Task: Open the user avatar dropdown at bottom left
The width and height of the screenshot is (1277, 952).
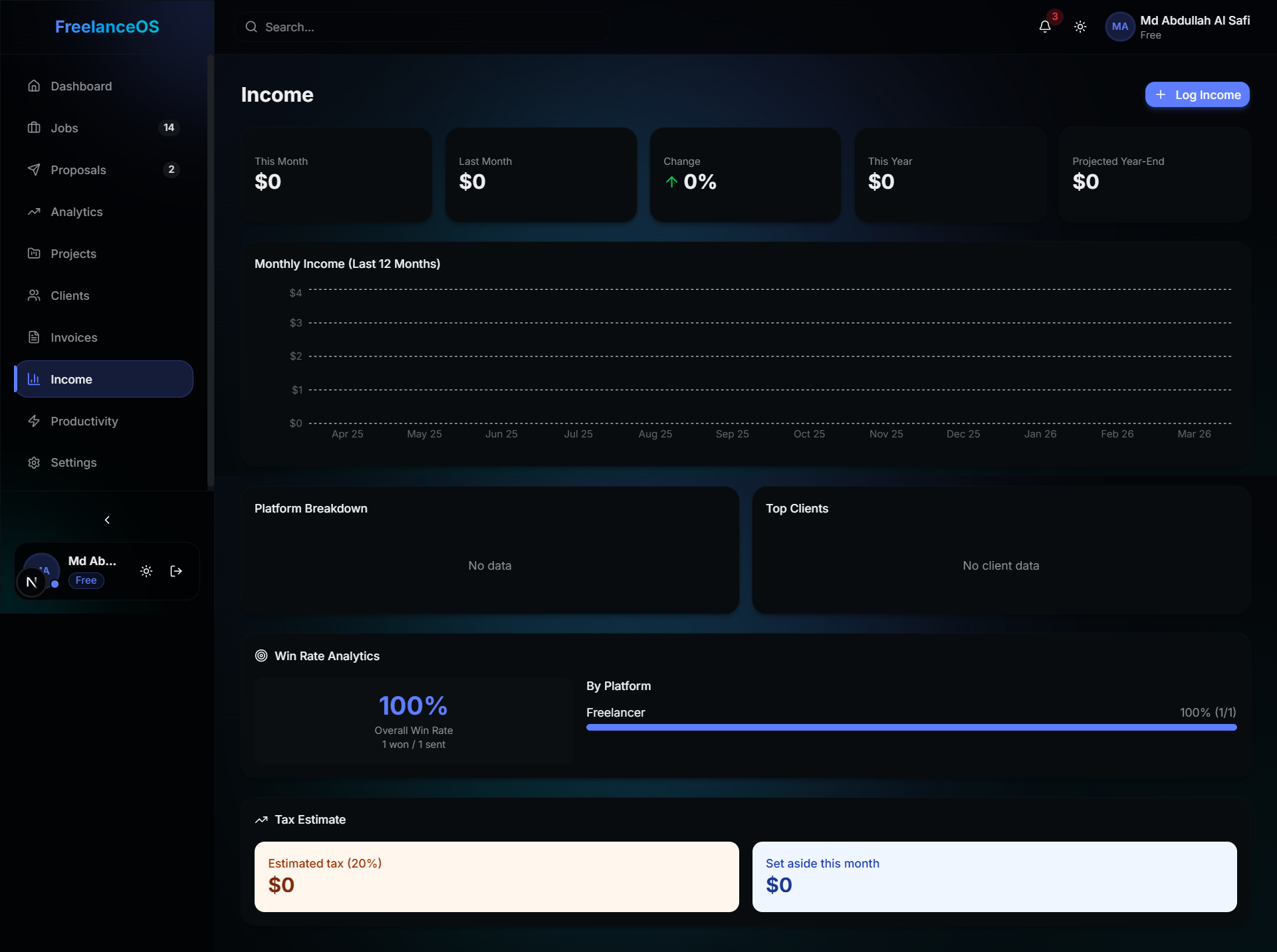Action: [x=41, y=571]
